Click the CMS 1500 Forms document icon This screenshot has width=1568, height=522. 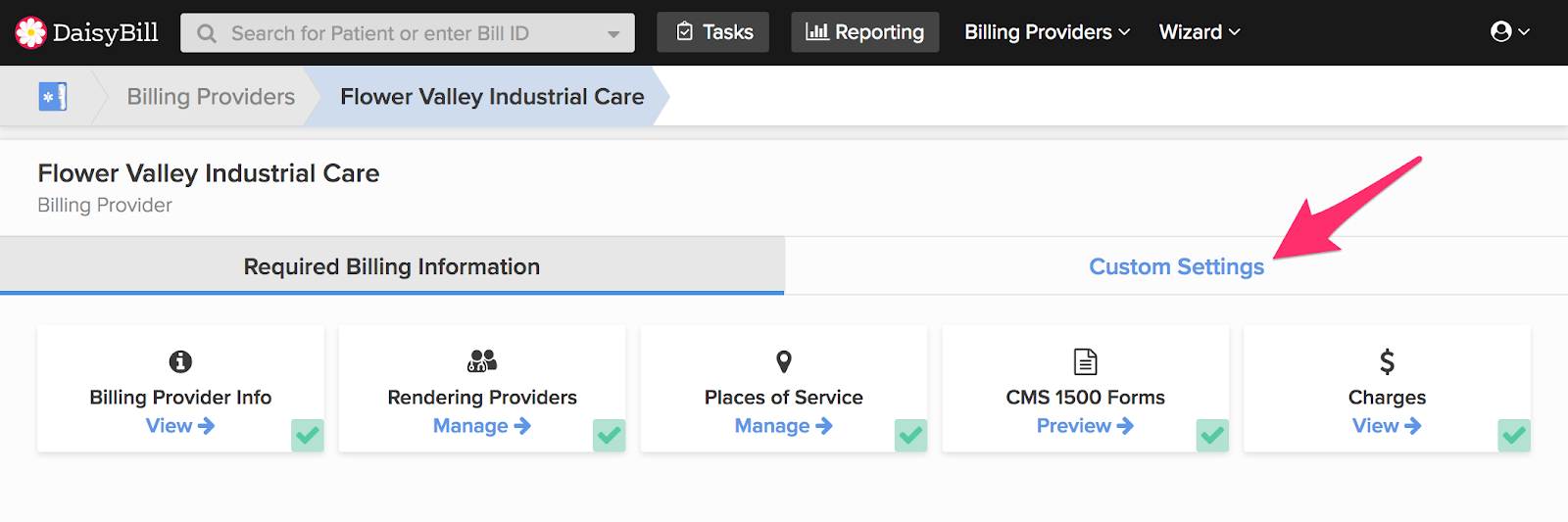(x=1085, y=361)
